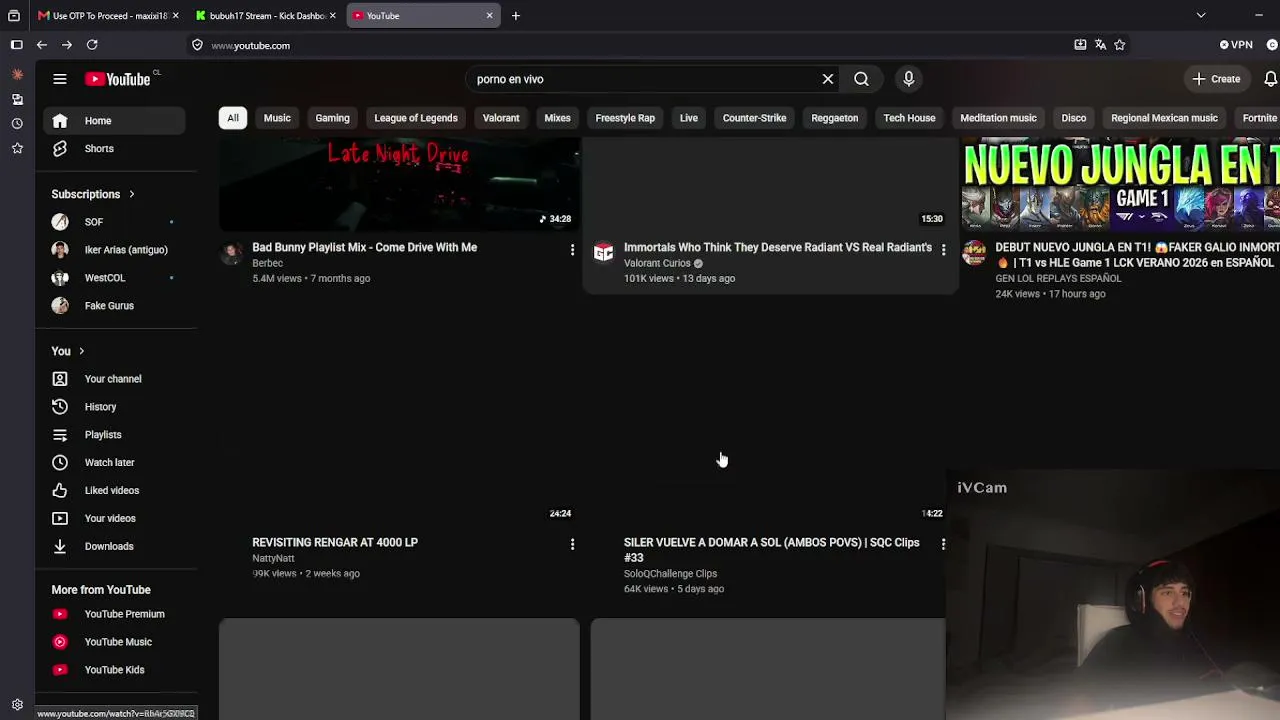Select the League of Legends chip
The image size is (1280, 720).
pos(416,118)
